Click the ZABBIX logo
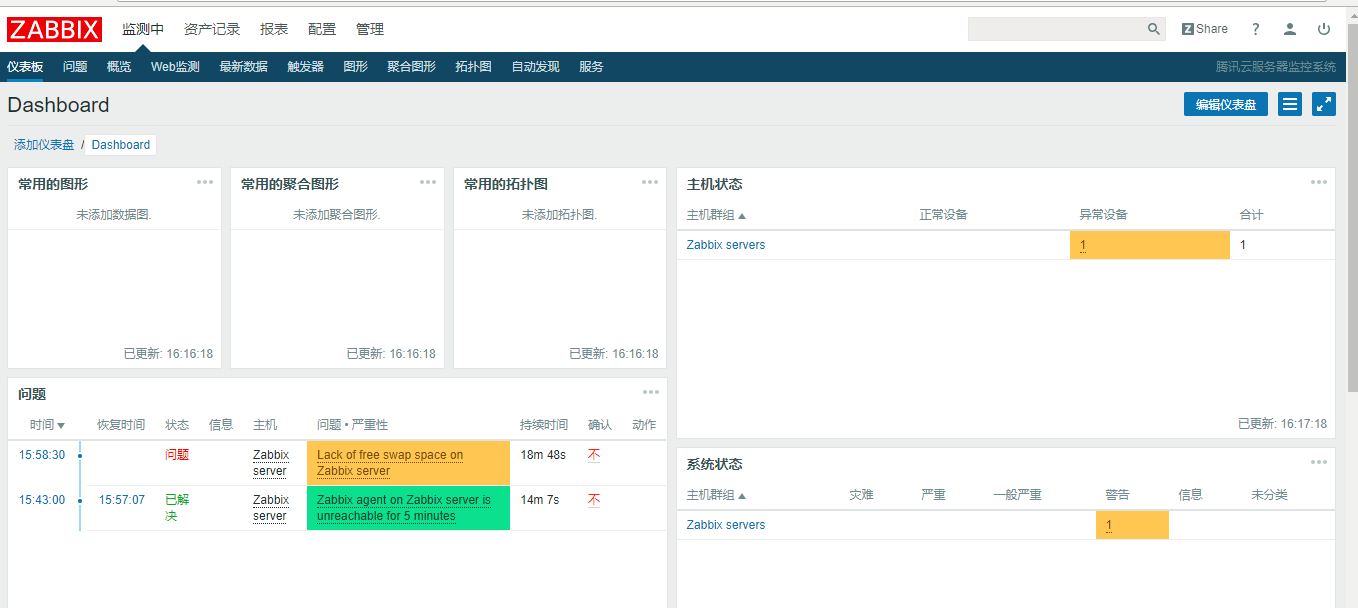This screenshot has height=608, width=1358. click(54, 29)
